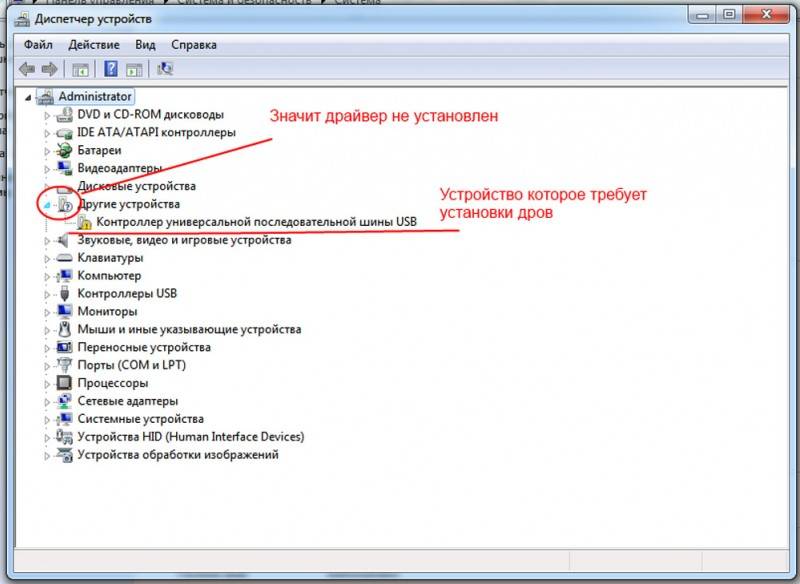Viewport: 800px width, 584px height.
Task: Click the IDE ATA/ATAPI контроллеры icon
Action: click(x=64, y=133)
